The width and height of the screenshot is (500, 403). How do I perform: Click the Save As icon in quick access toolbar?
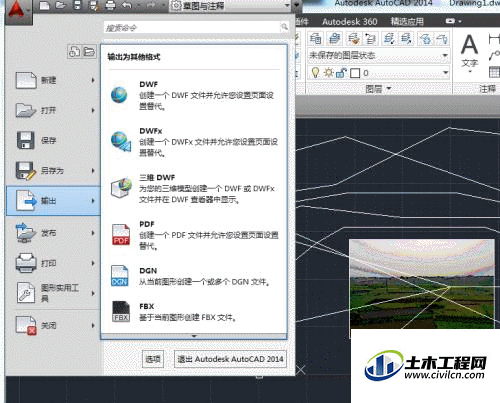[94, 5]
